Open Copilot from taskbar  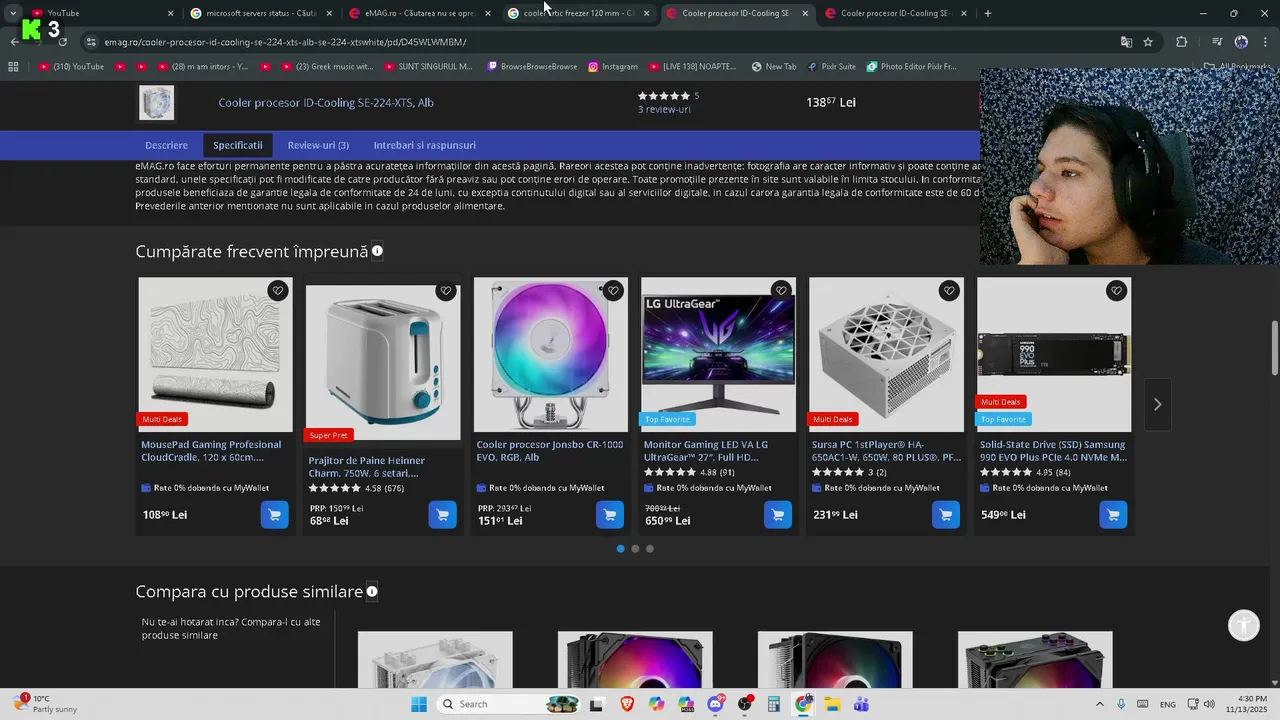click(656, 704)
